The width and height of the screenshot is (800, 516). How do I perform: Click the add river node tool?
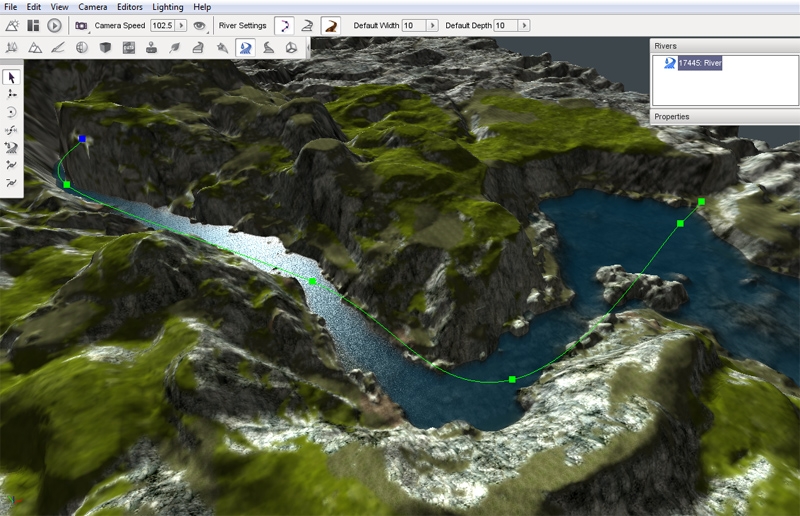[x=12, y=165]
